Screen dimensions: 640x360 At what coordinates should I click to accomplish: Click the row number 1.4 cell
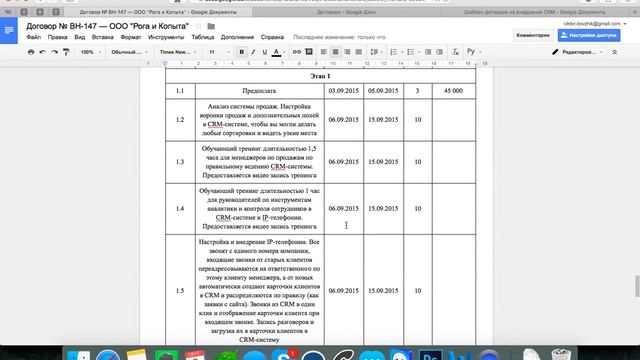pos(180,209)
